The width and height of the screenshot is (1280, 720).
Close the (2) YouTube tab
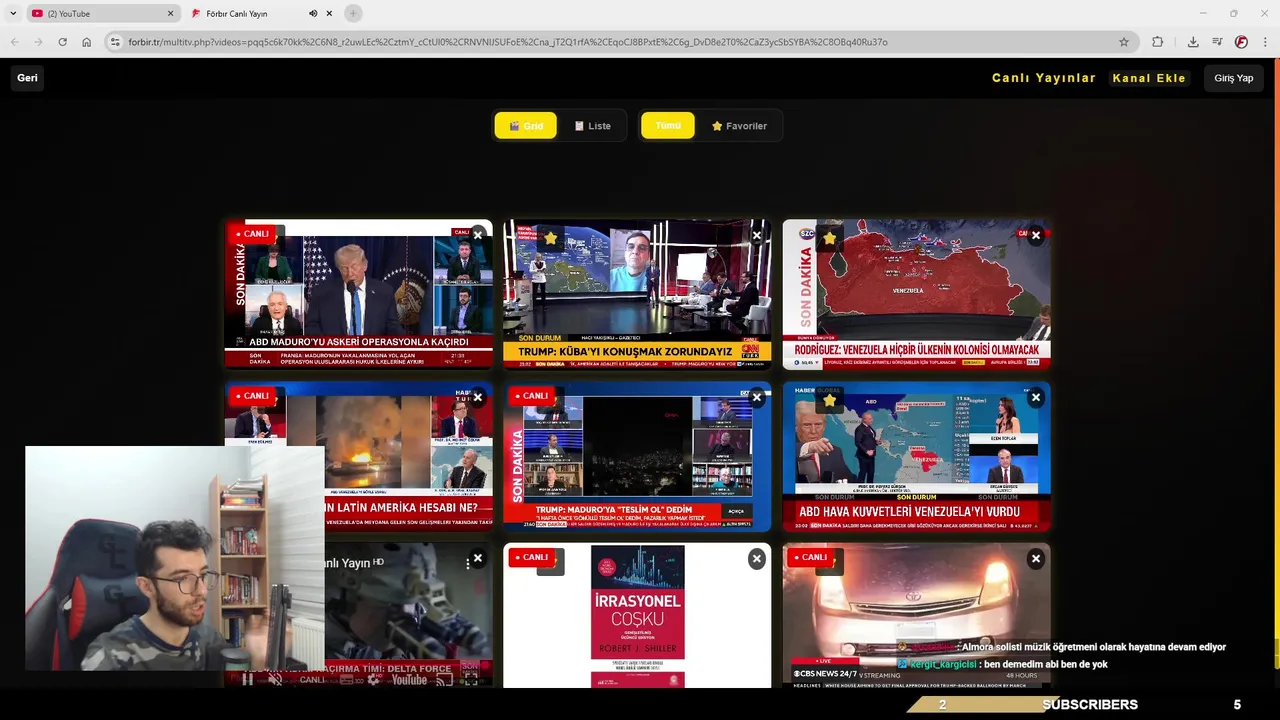click(170, 13)
